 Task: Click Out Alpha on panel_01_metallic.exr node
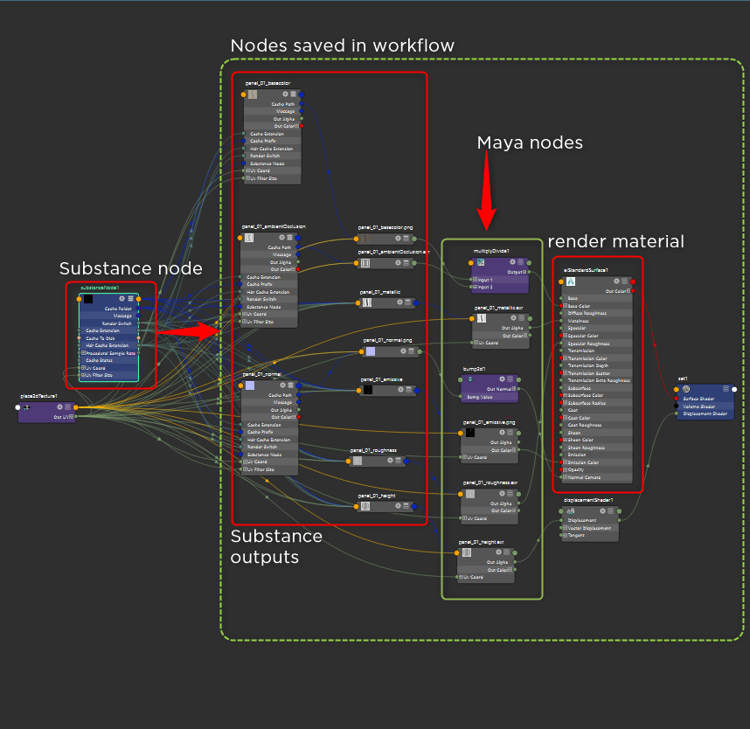512,328
